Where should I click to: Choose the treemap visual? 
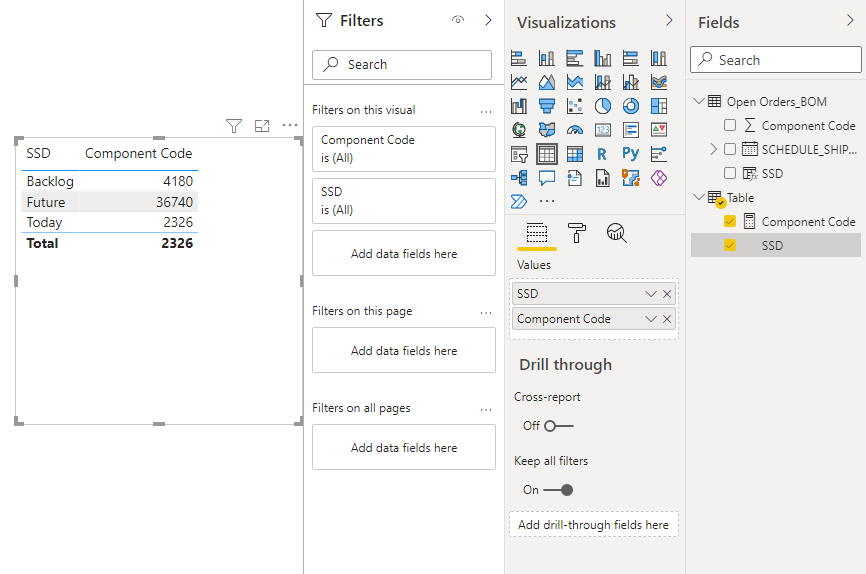pos(659,106)
